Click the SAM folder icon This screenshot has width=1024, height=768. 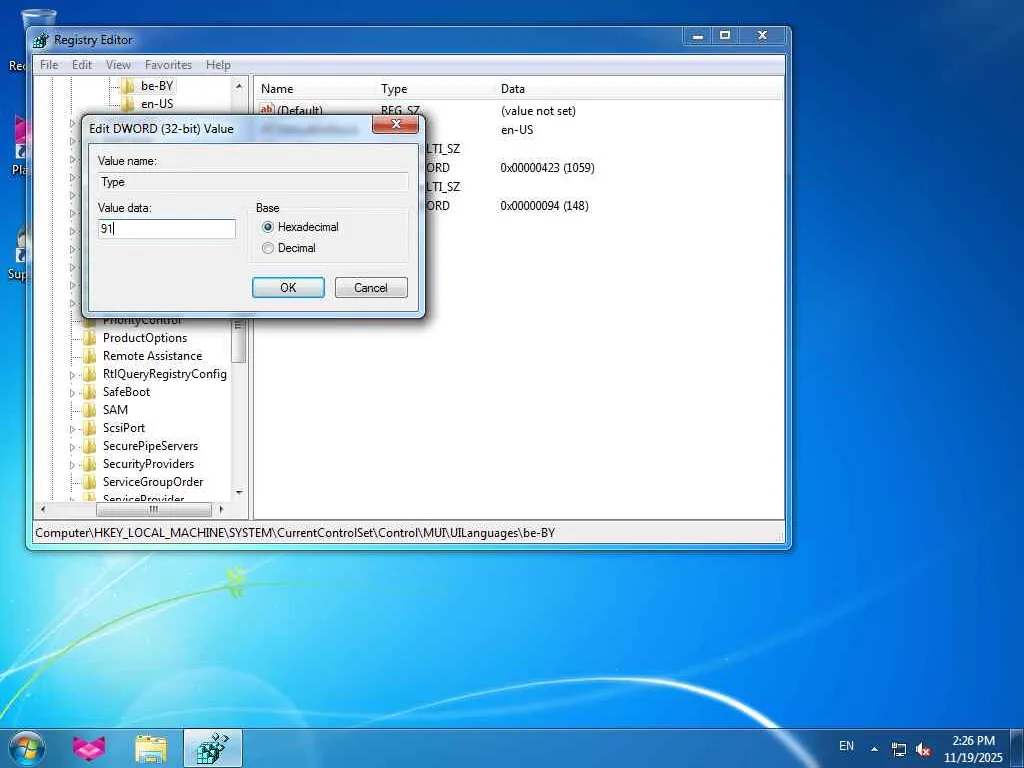89,409
